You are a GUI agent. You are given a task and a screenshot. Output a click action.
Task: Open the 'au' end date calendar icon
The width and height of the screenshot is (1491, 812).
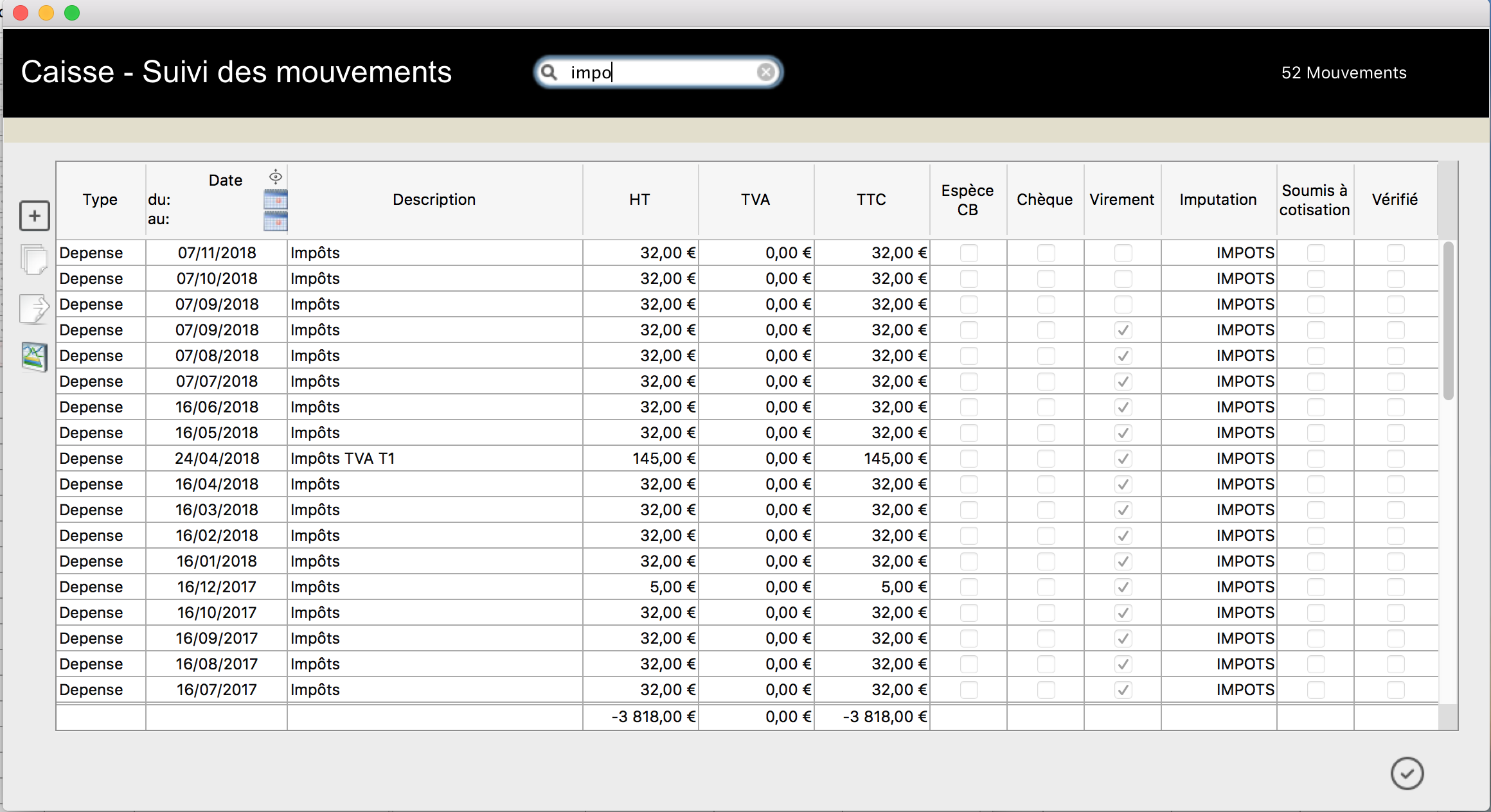pyautogui.click(x=276, y=221)
